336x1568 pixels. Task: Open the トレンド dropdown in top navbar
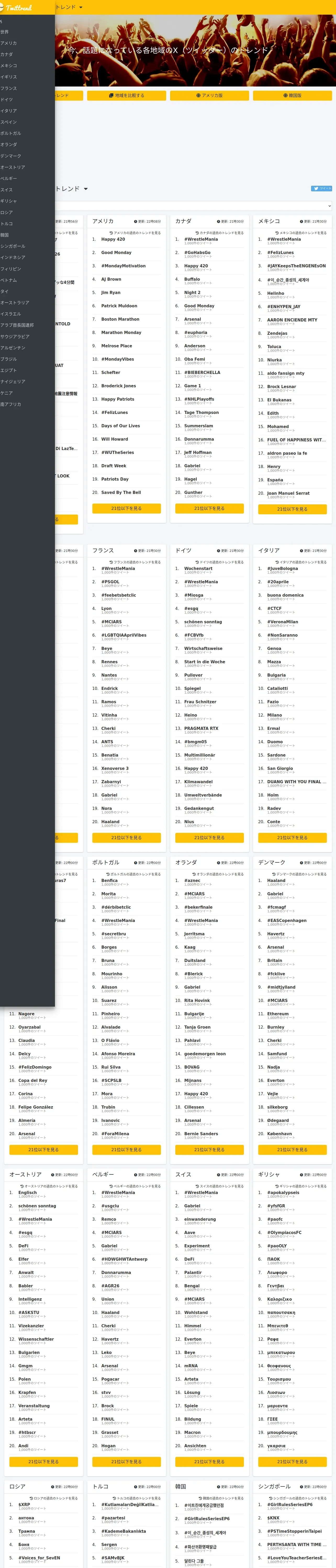[x=69, y=7]
